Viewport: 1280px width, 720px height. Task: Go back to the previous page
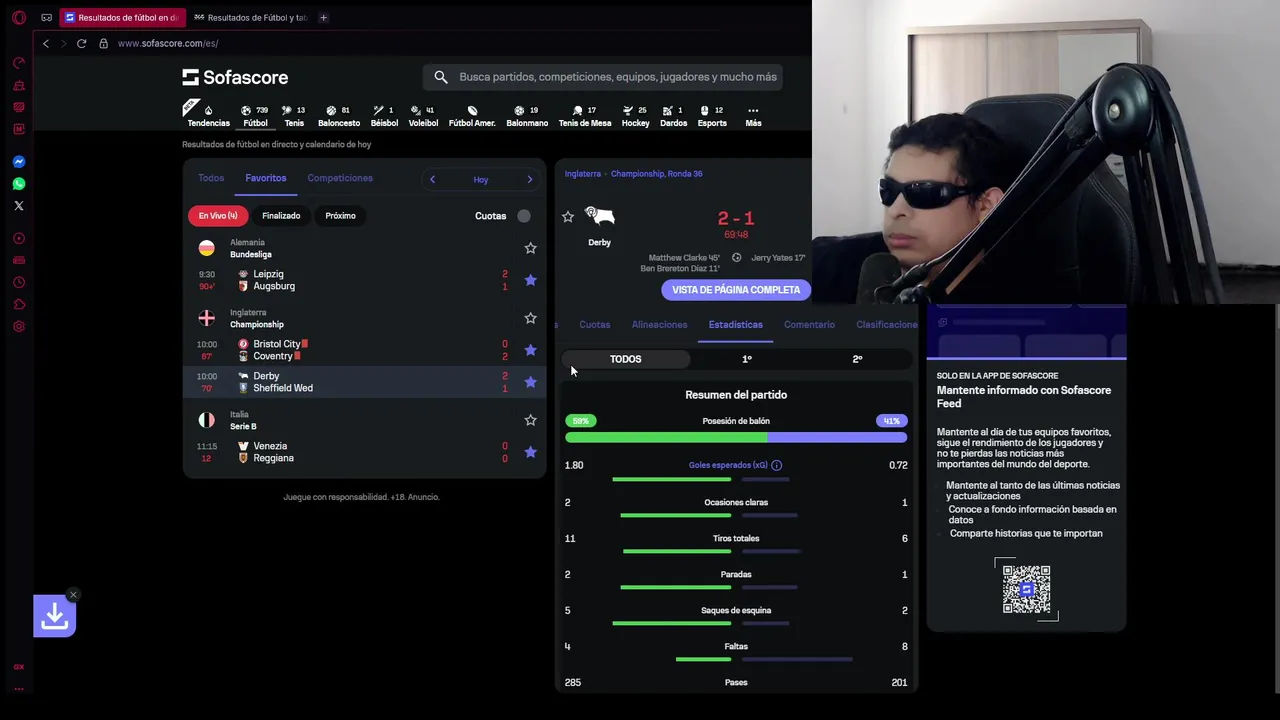[x=45, y=43]
